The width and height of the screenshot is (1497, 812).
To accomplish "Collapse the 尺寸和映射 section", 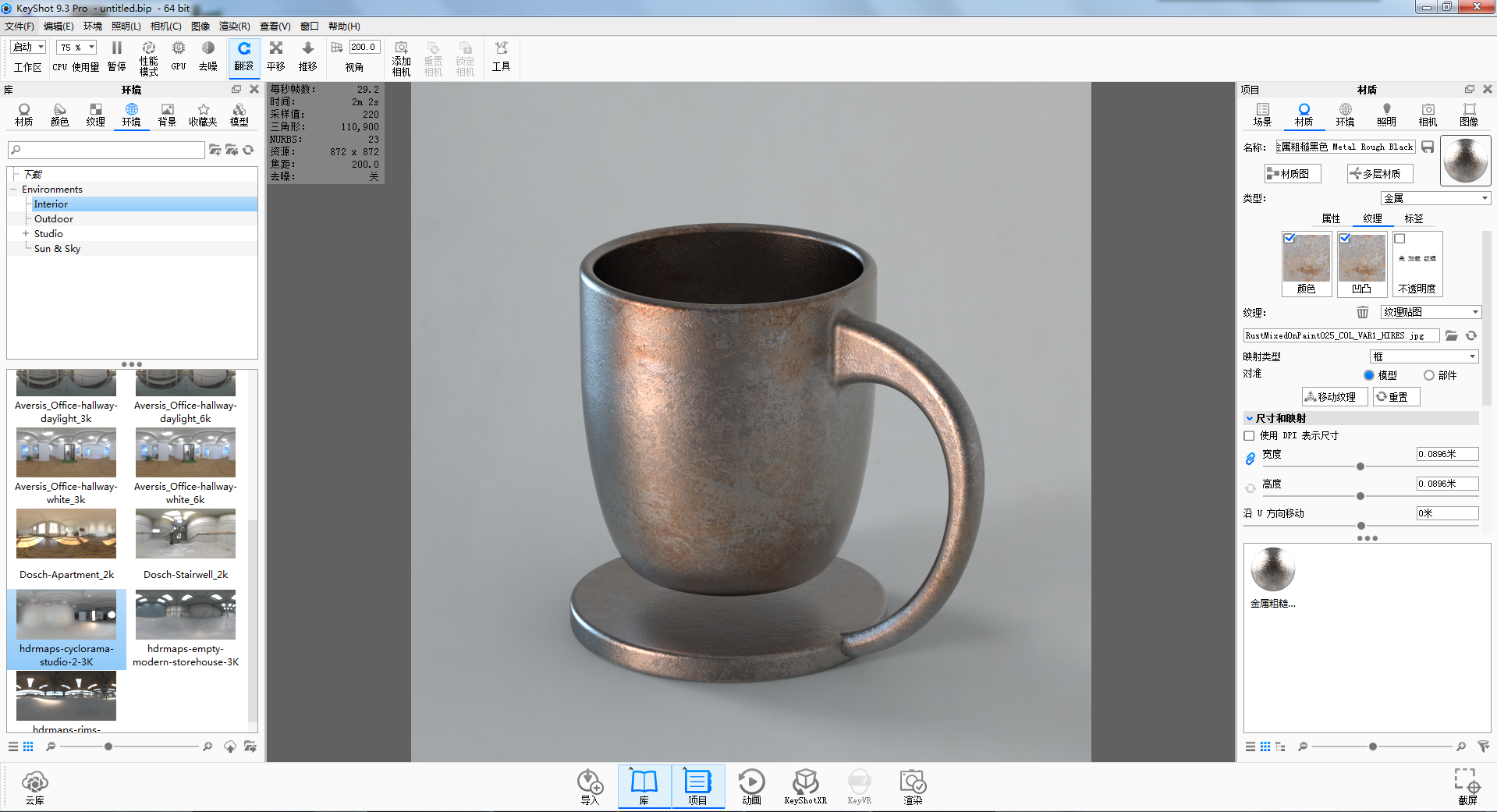I will click(x=1250, y=418).
